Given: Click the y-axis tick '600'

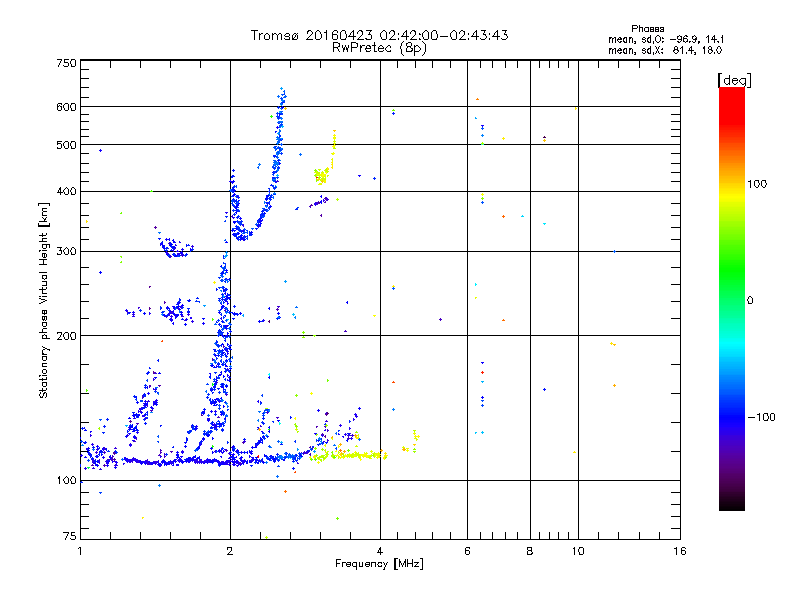Looking at the screenshot, I should 66,107.
